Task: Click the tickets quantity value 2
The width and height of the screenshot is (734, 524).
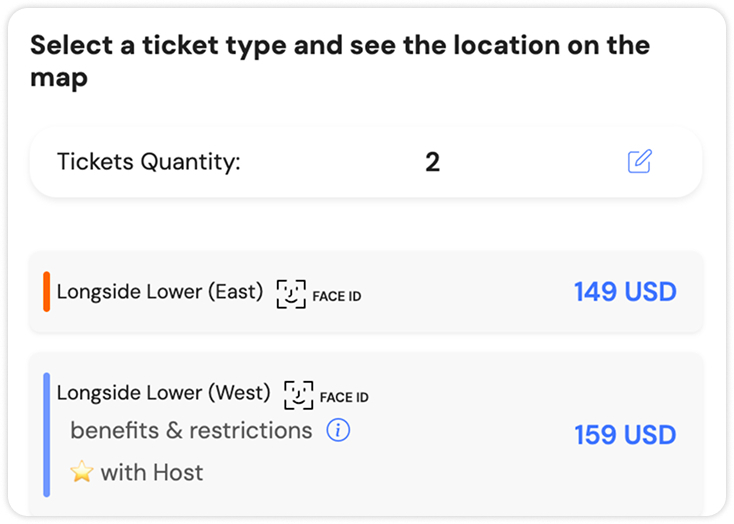Action: 432,162
